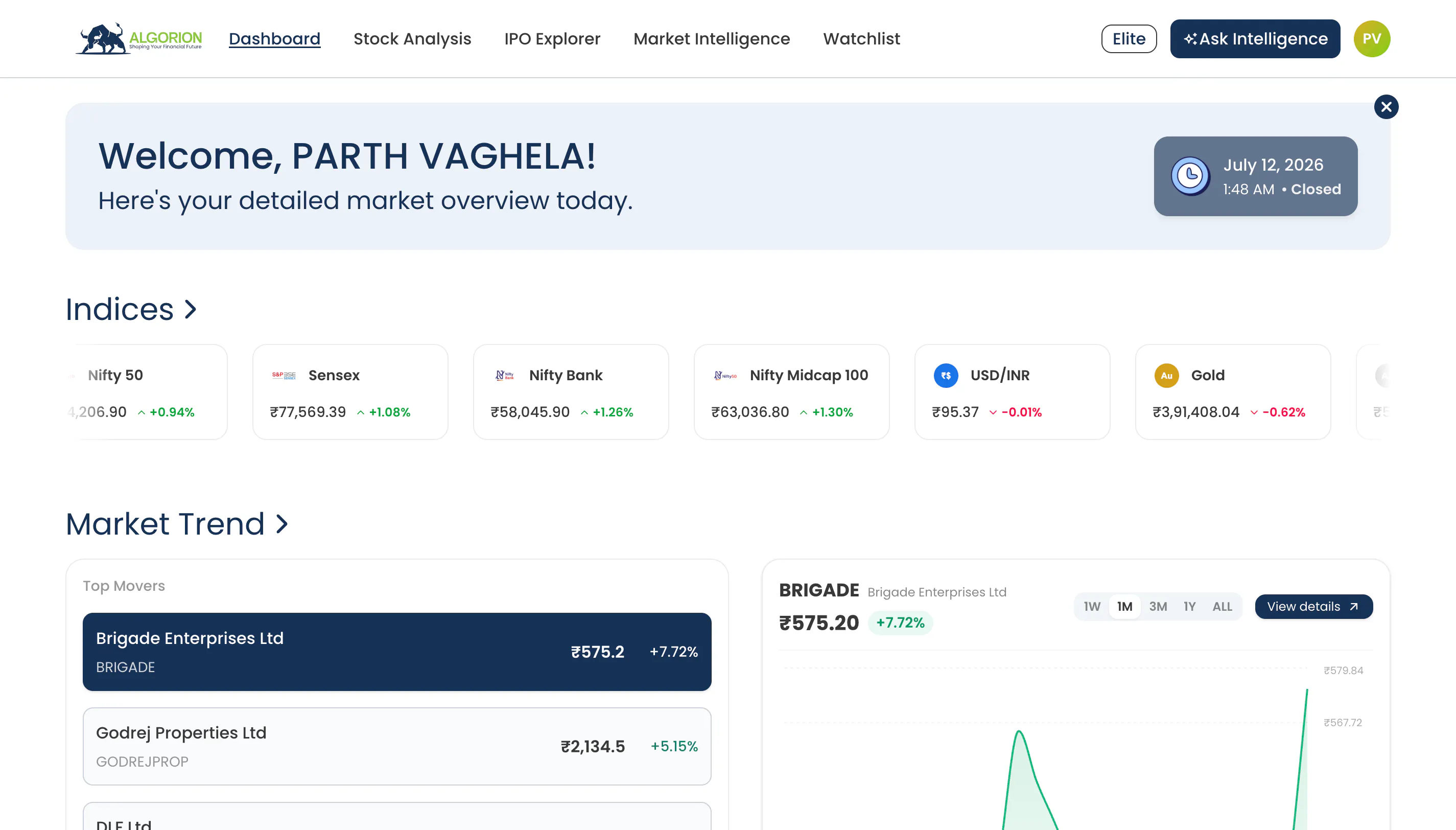
Task: Click the GODREJPROP ticker symbol
Action: point(143,762)
